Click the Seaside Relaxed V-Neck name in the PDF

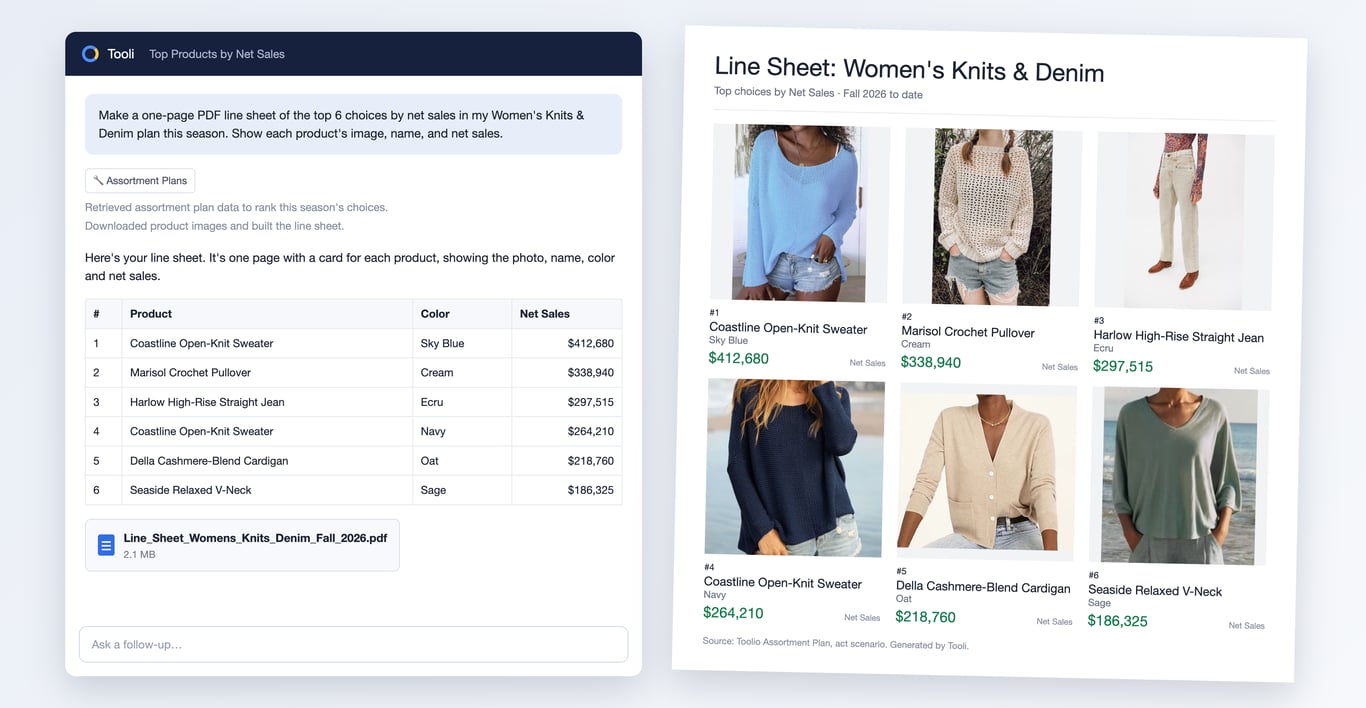[1155, 591]
